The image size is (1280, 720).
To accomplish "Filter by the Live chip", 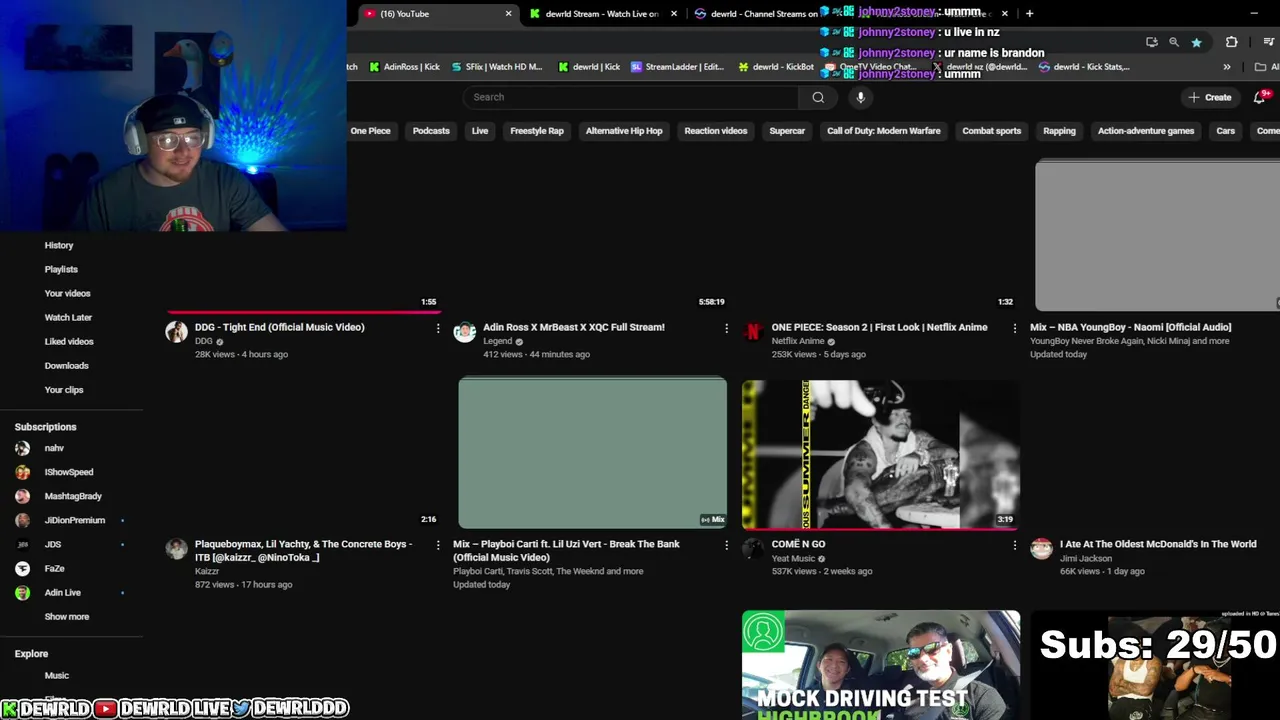I will [x=480, y=131].
